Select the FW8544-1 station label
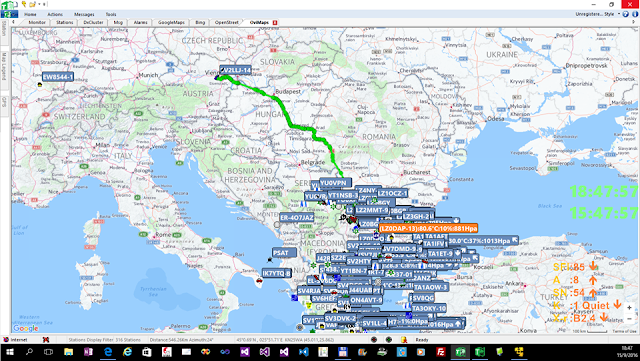 pyautogui.click(x=58, y=77)
